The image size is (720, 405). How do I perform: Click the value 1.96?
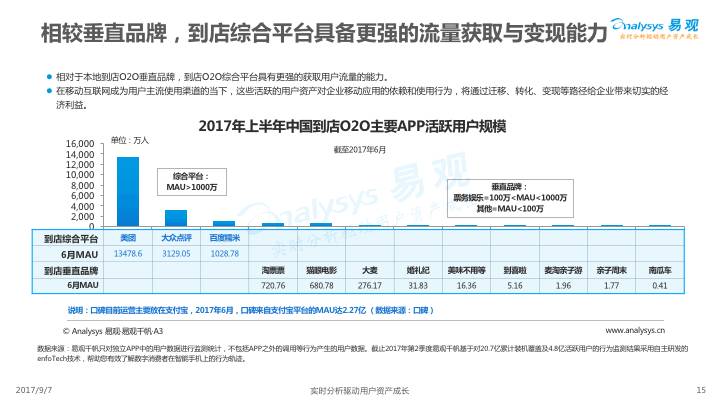pos(563,285)
